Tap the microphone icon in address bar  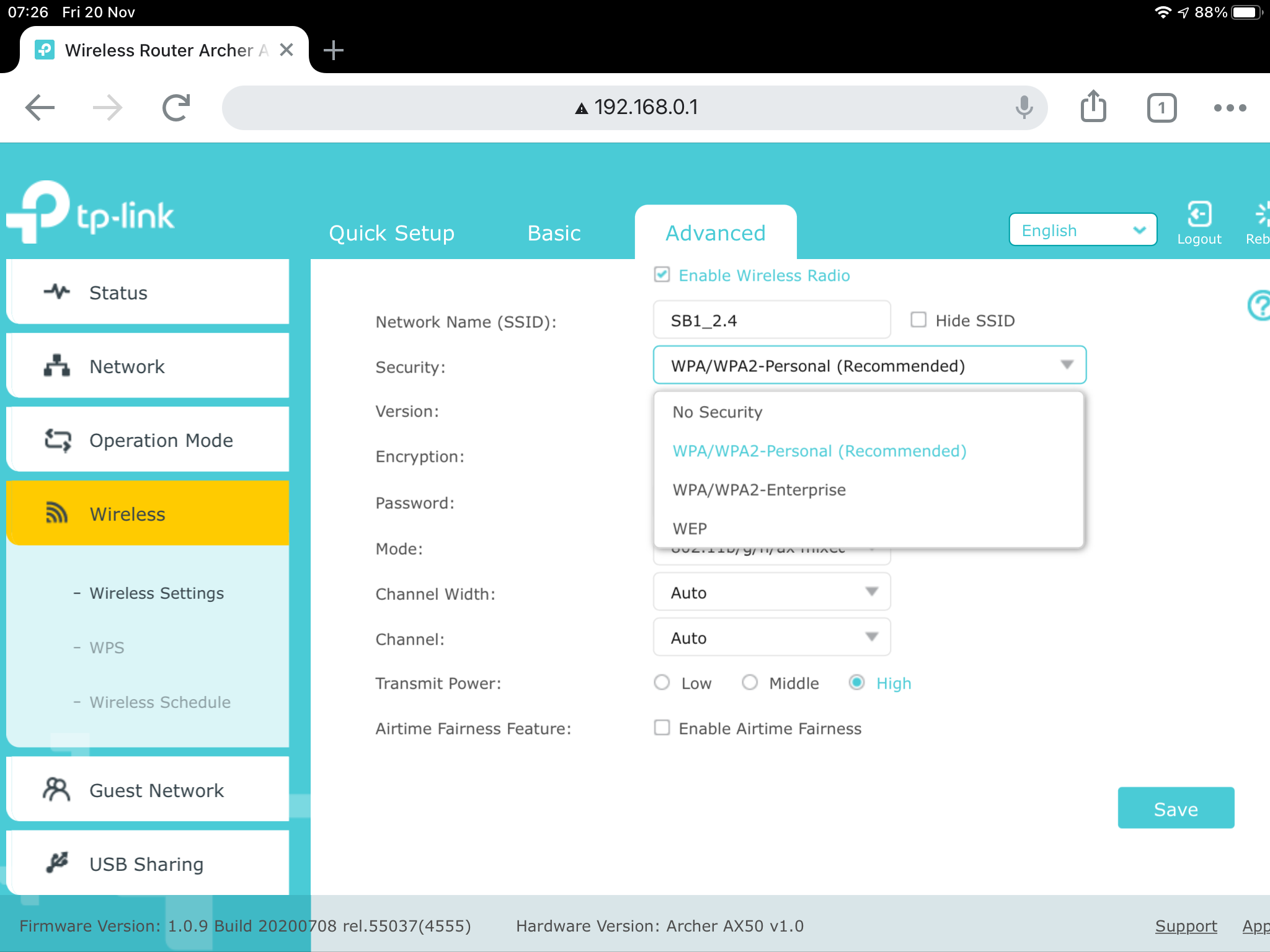coord(1024,108)
